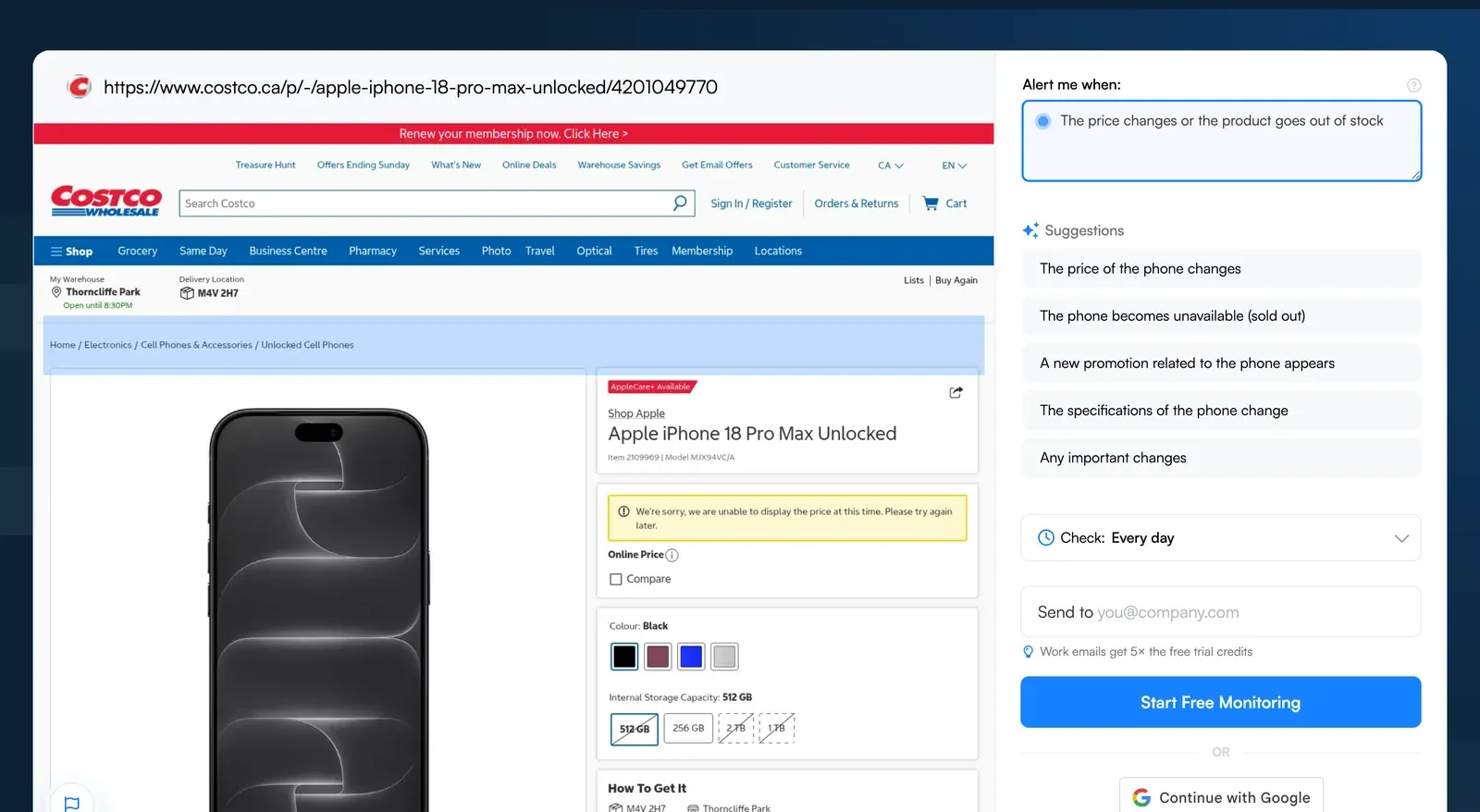The image size is (1480, 812).
Task: Click the Shop Apple brand link
Action: 636,413
